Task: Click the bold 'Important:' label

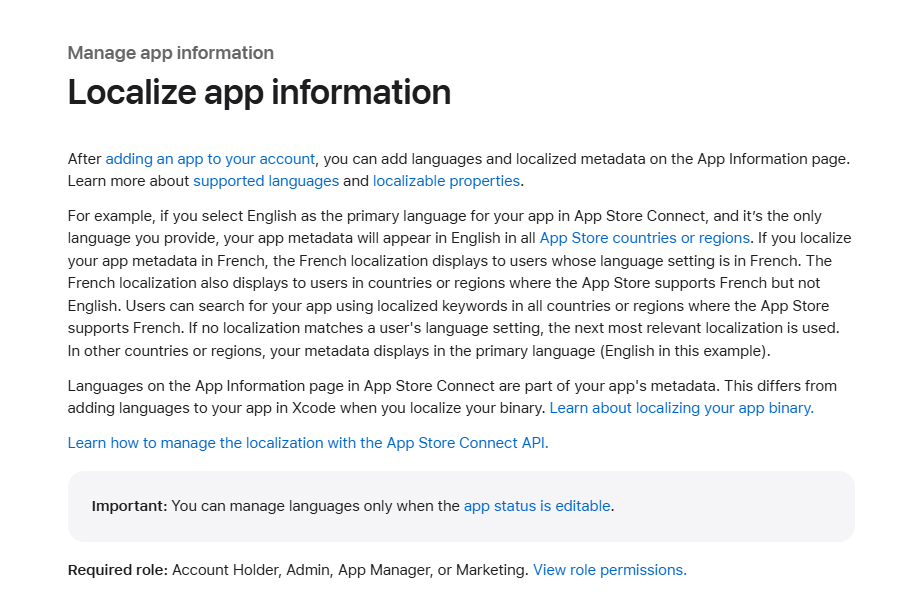Action: click(130, 506)
